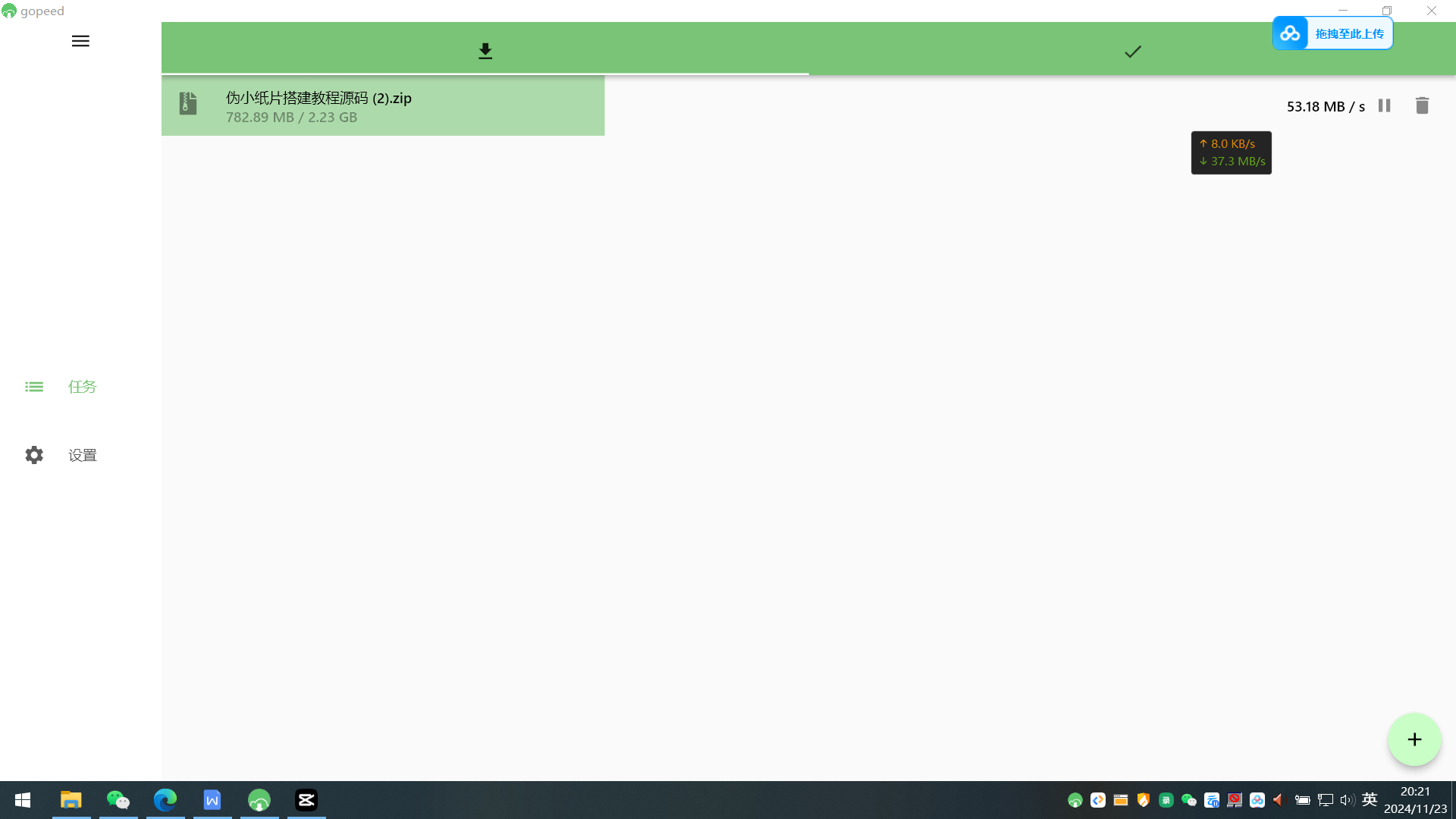Open the gopeed tray icon
Viewport: 1456px width, 819px height.
(1075, 800)
